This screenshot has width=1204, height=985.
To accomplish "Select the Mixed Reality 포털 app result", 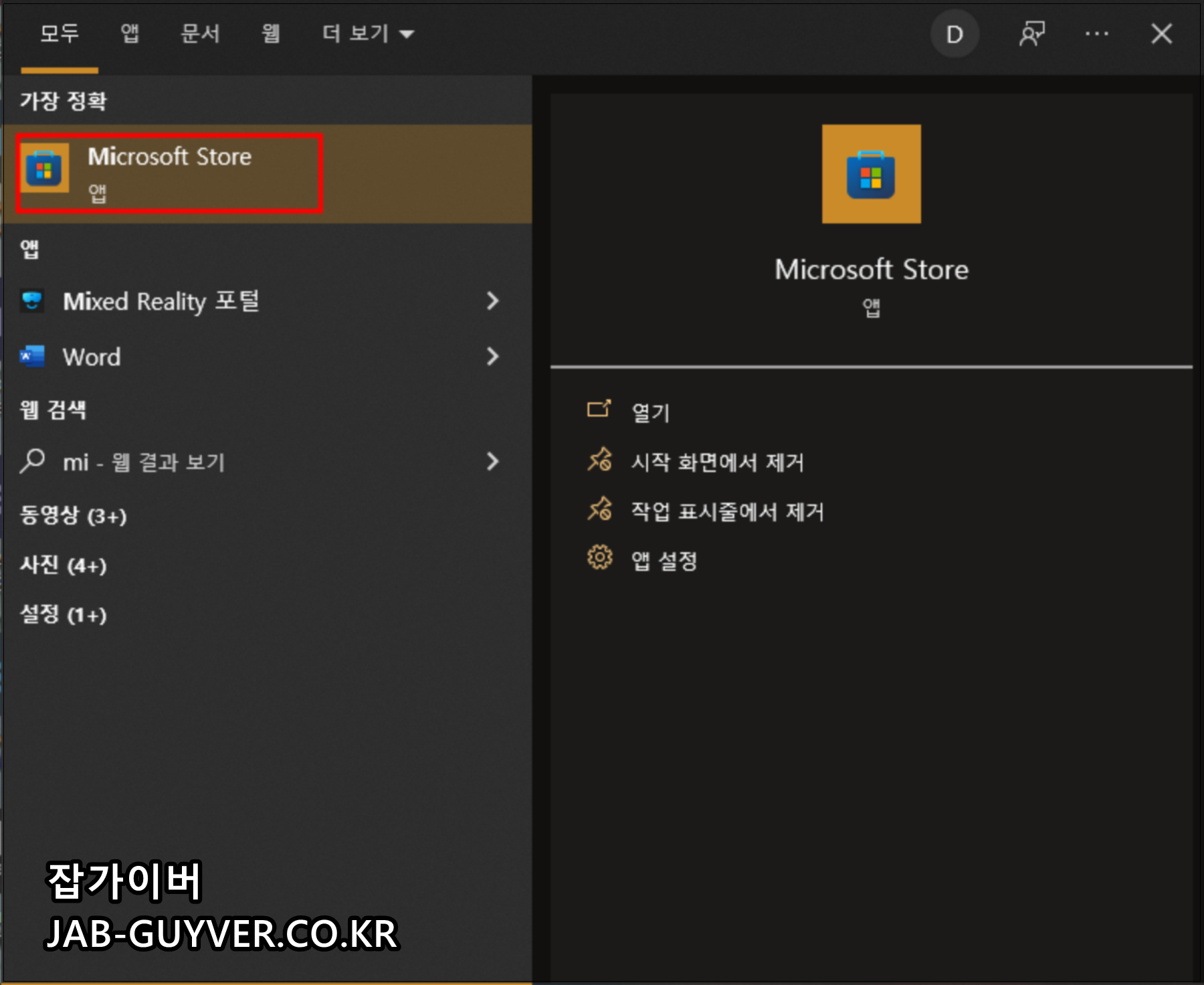I will click(268, 301).
